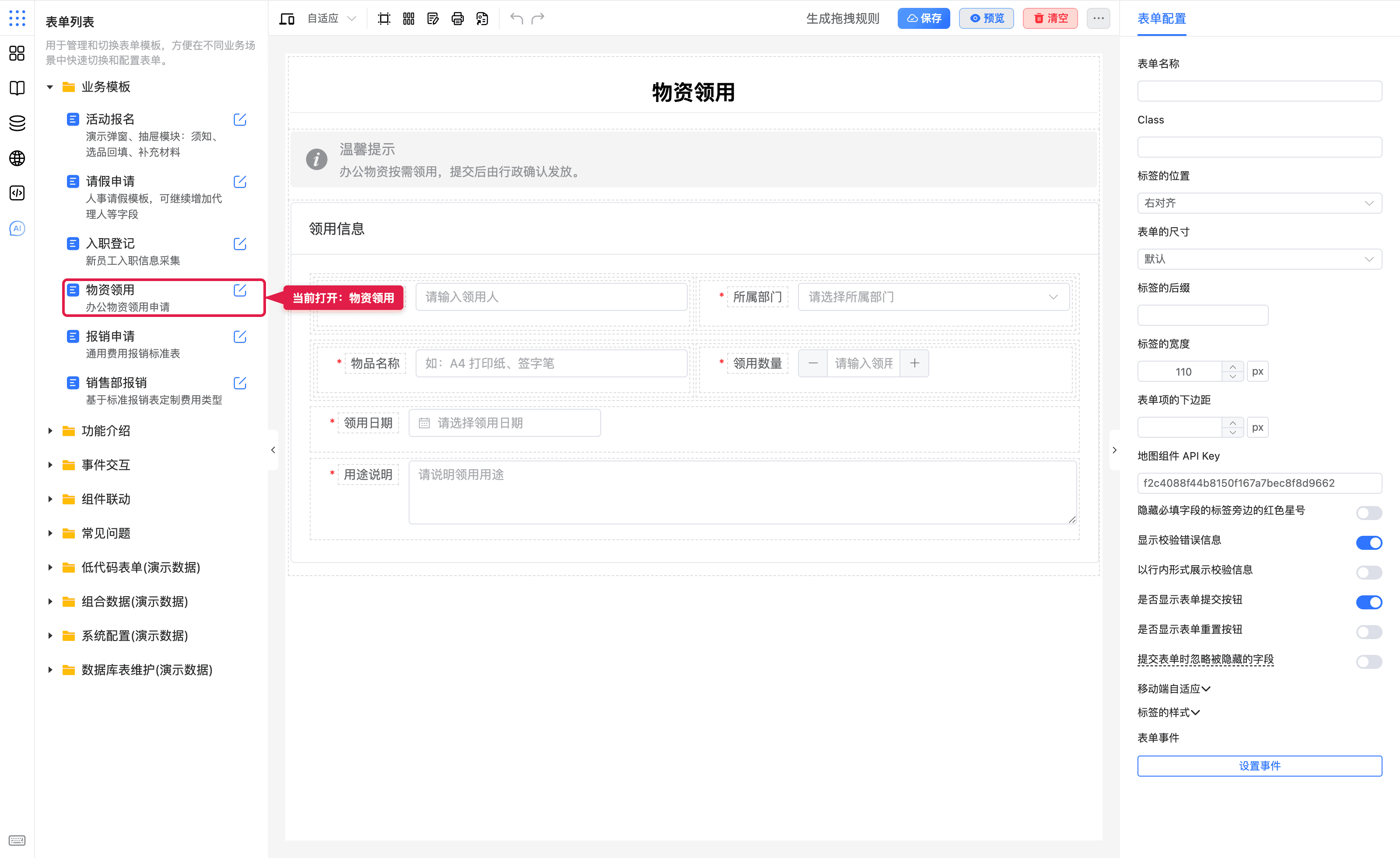Focus the 表单名称 input field

pyautogui.click(x=1259, y=91)
